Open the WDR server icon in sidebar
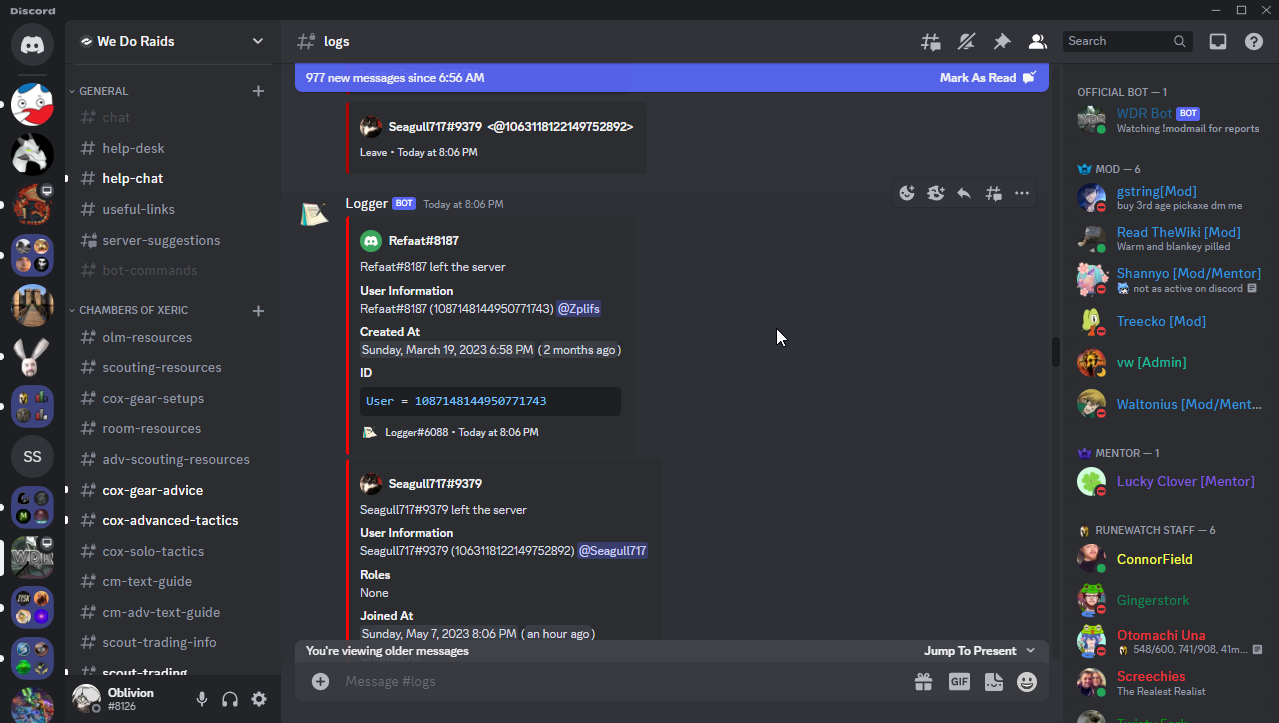Screen dimensions: 1279x723 [32, 557]
